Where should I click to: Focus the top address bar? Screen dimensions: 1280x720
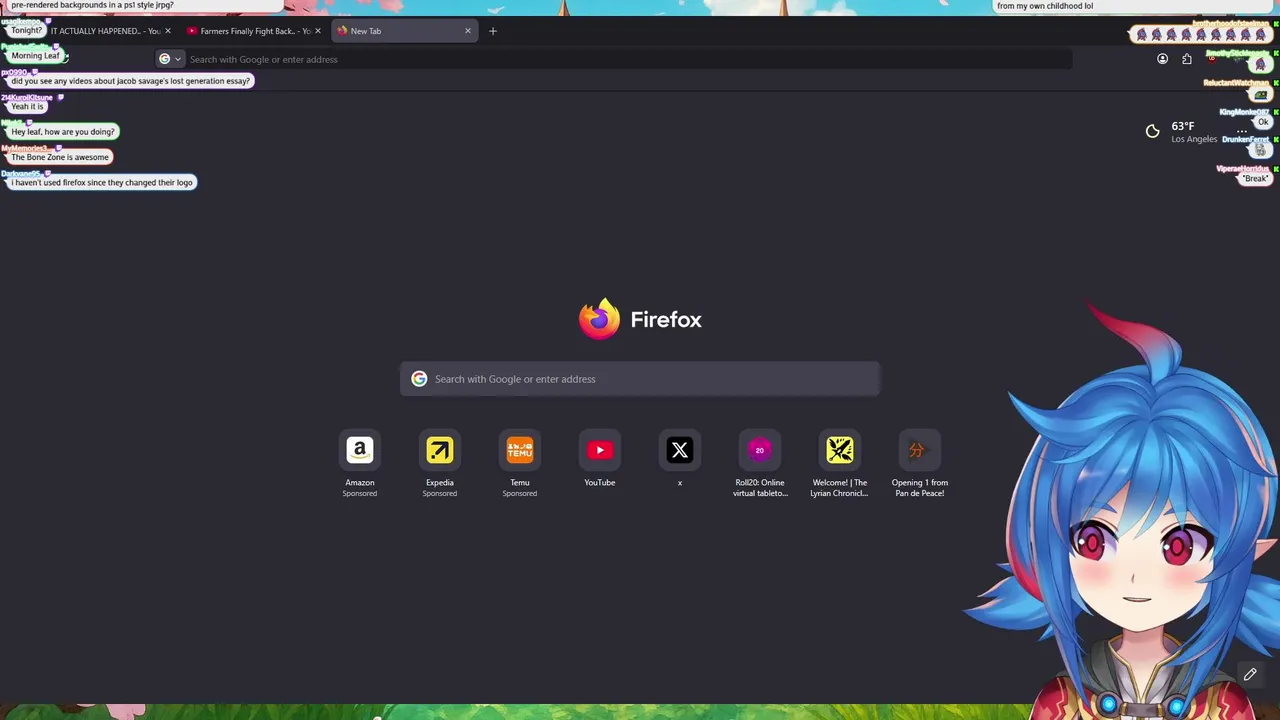point(613,59)
